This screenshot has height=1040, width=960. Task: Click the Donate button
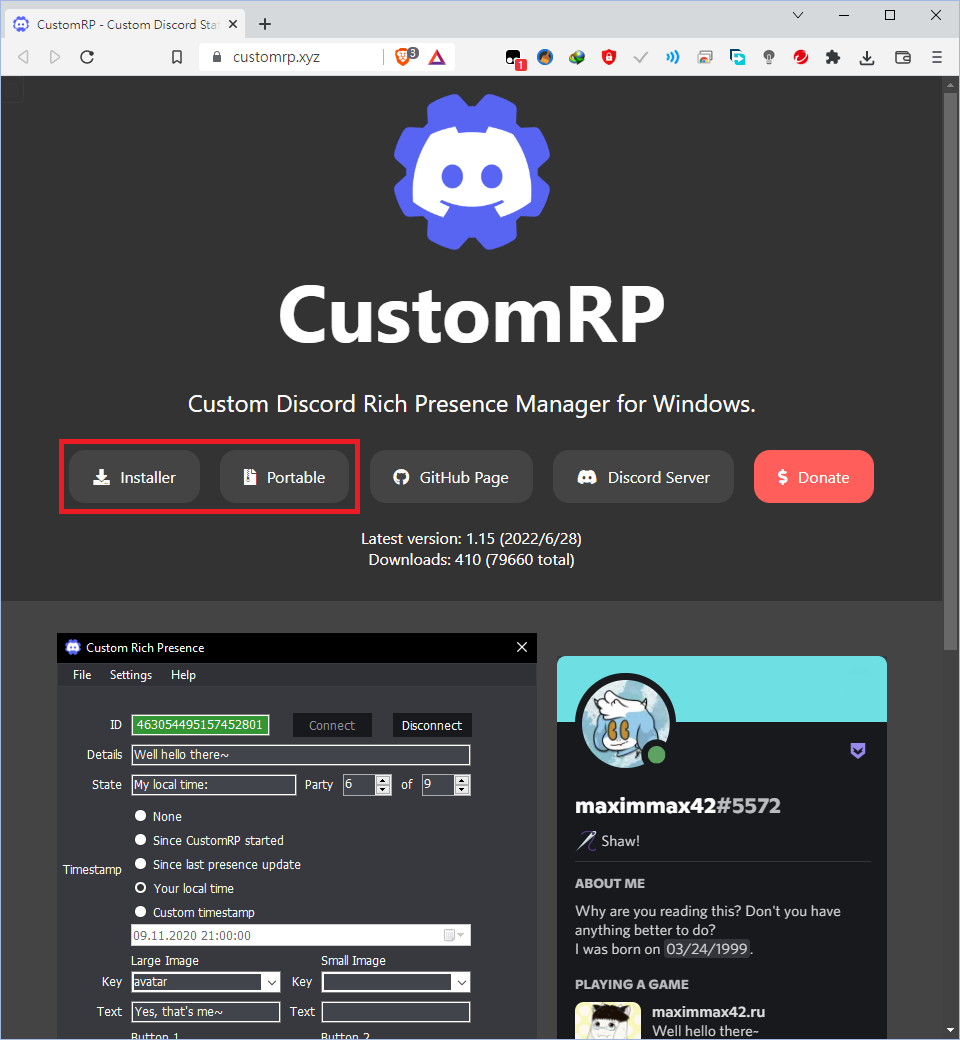813,477
